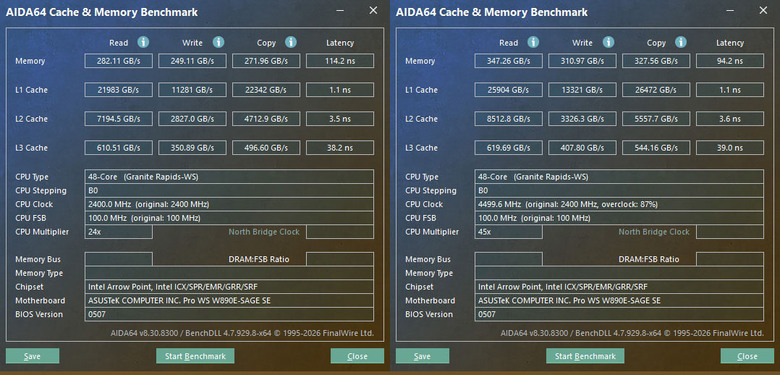Select L3 read value 610.51 GB/s
Screen dimensions: 780x375
[118, 148]
